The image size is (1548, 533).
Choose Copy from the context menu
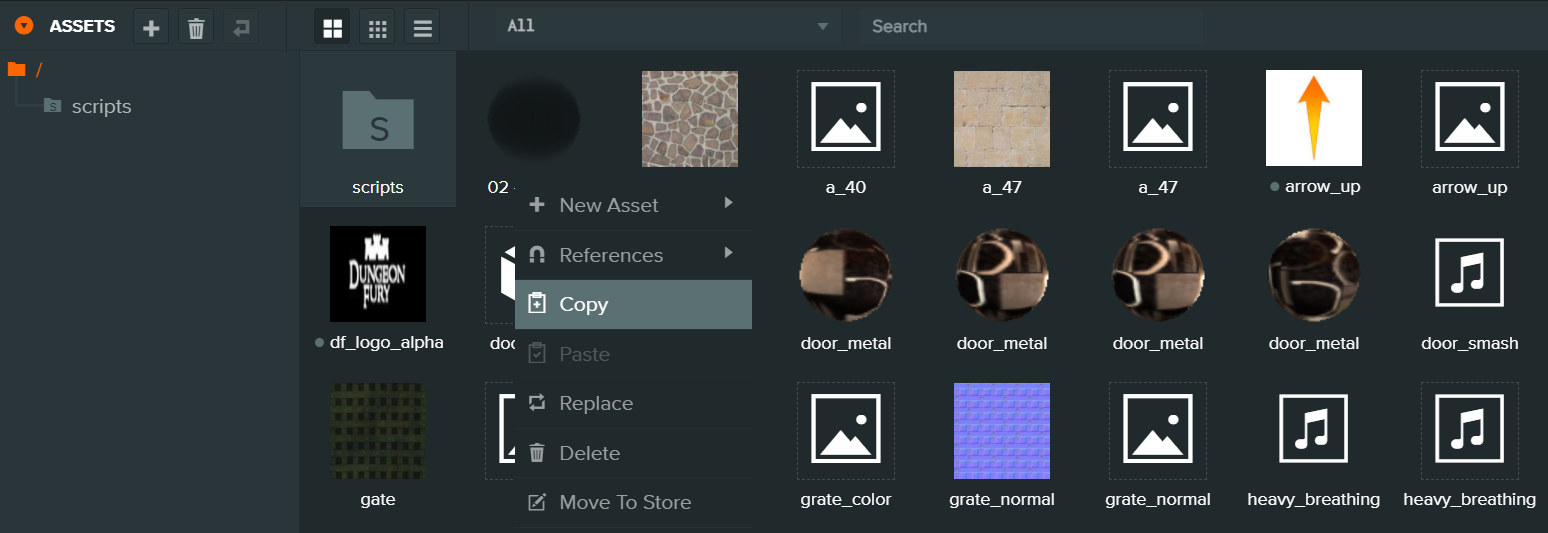[633, 304]
